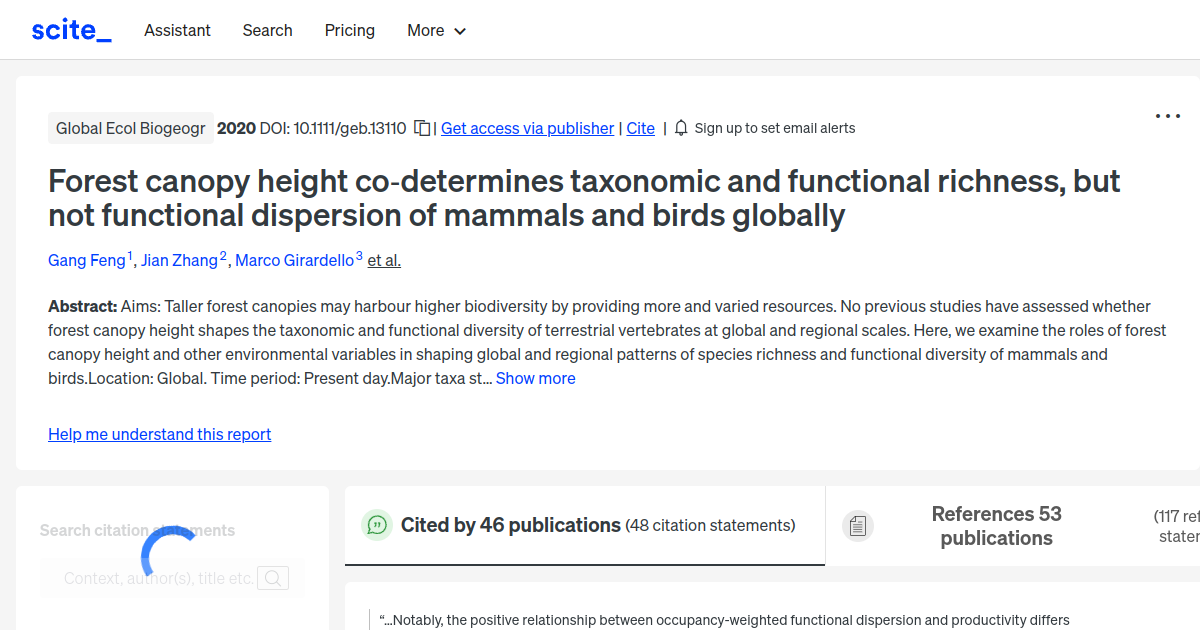The width and height of the screenshot is (1200, 630).
Task: Switch to the References 53 publications tab
Action: [996, 526]
